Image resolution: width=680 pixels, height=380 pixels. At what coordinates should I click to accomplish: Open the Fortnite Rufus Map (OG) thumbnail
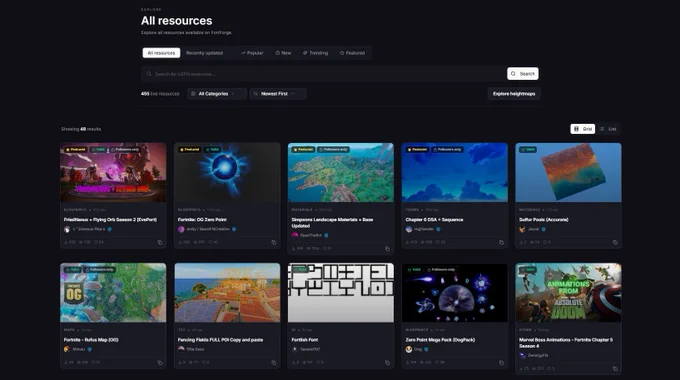click(x=113, y=293)
